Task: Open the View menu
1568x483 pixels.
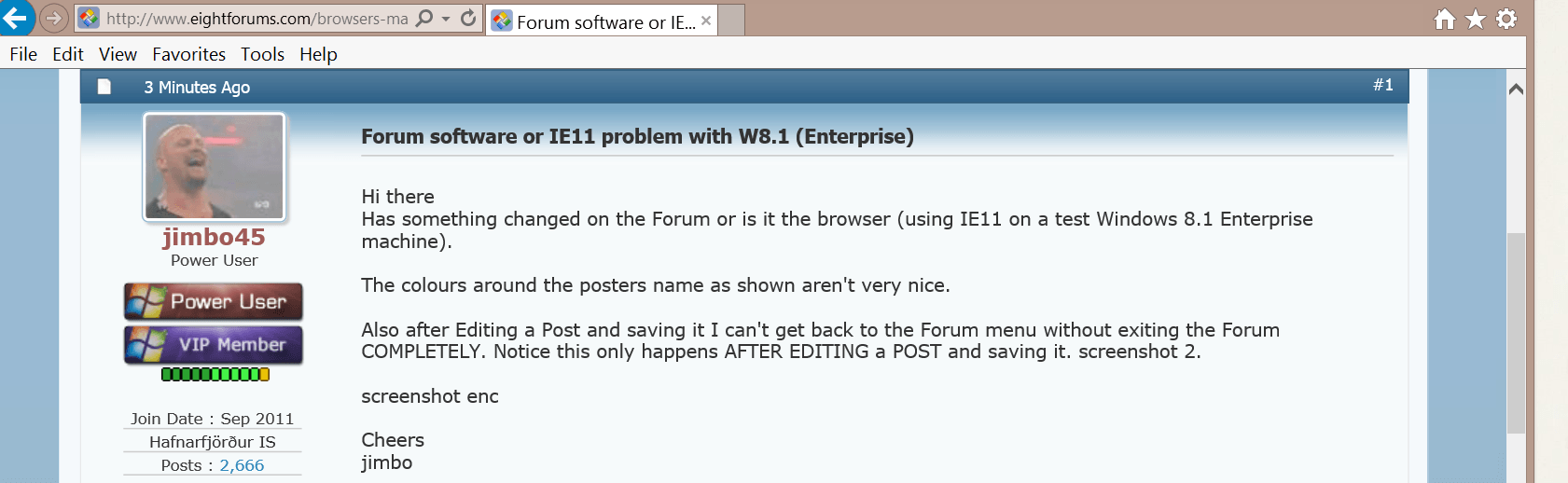Action: coord(118,54)
